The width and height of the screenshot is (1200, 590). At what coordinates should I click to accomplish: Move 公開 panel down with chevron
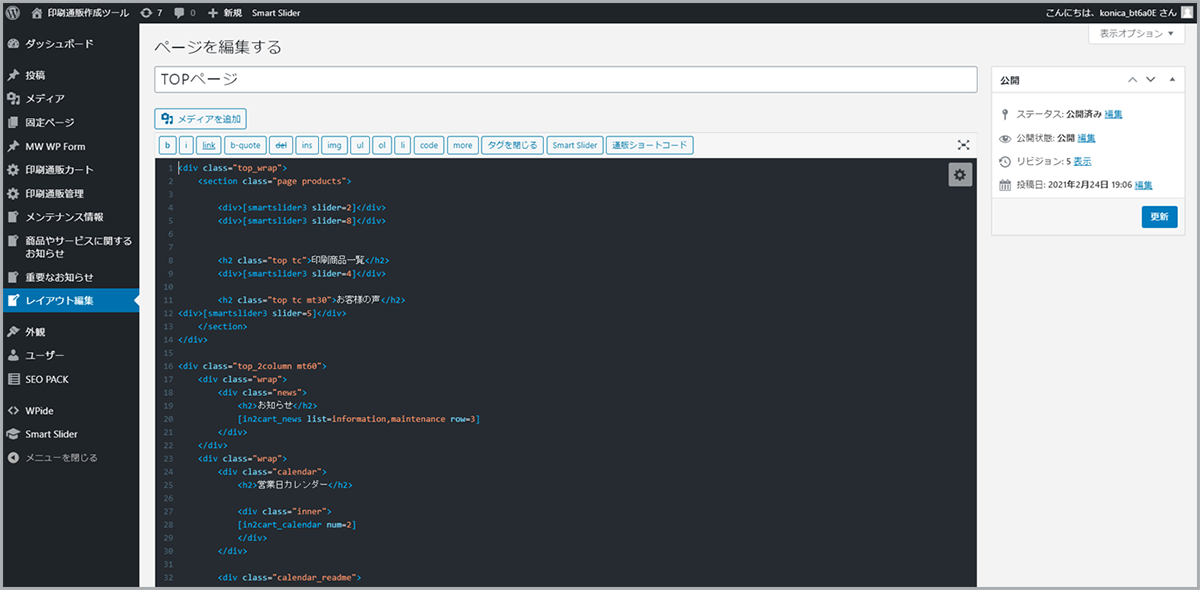pyautogui.click(x=1151, y=79)
